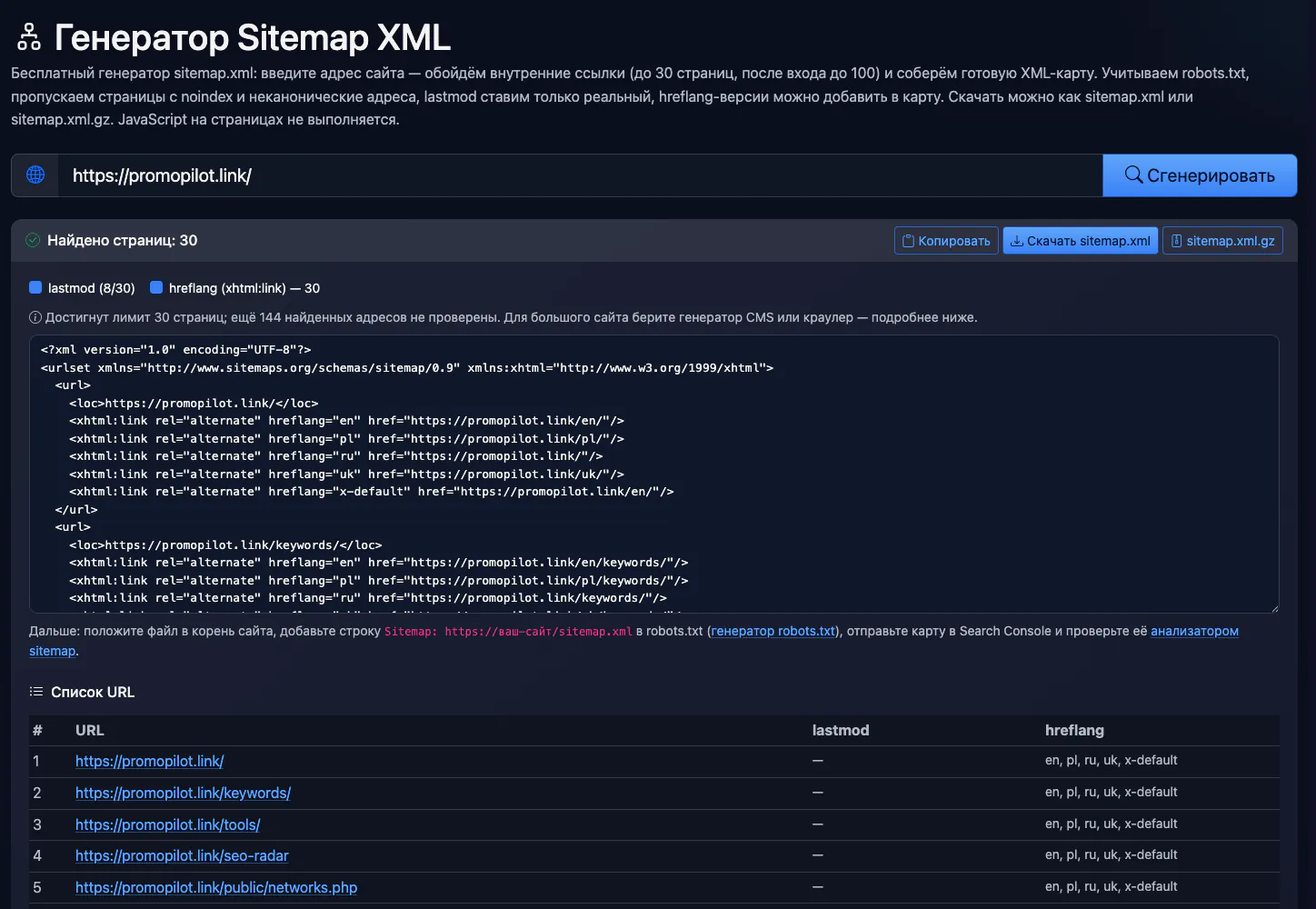Copy the sitemap with the Копировать button

[x=946, y=240]
